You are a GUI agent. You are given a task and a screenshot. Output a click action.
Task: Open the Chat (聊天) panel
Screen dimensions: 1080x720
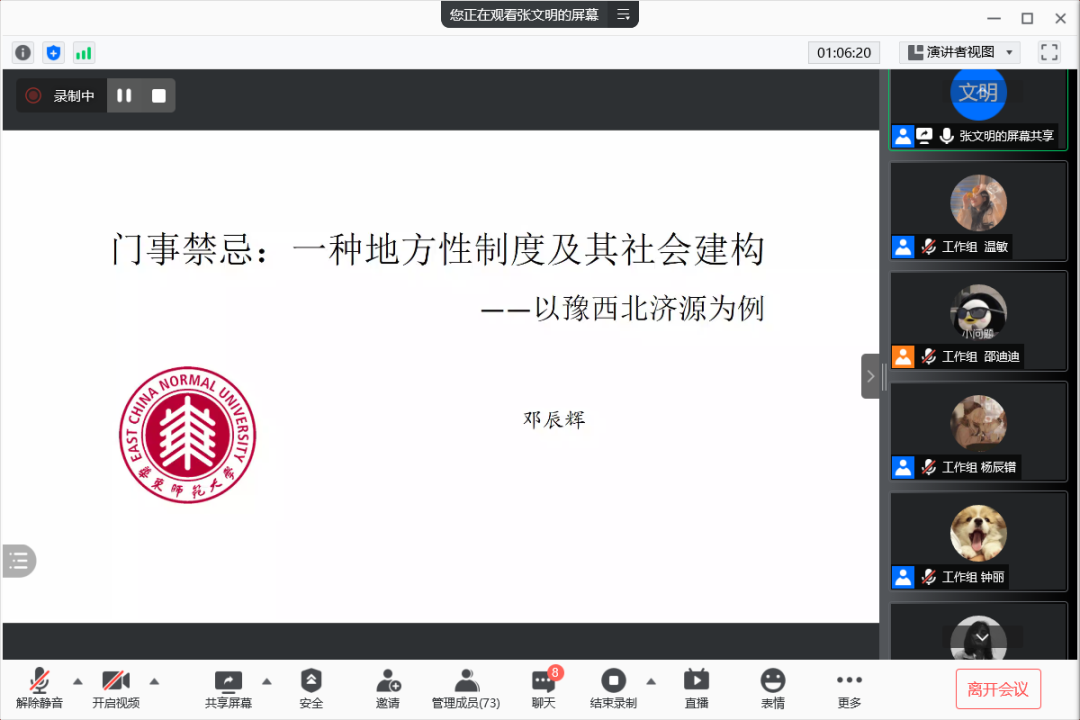[543, 688]
